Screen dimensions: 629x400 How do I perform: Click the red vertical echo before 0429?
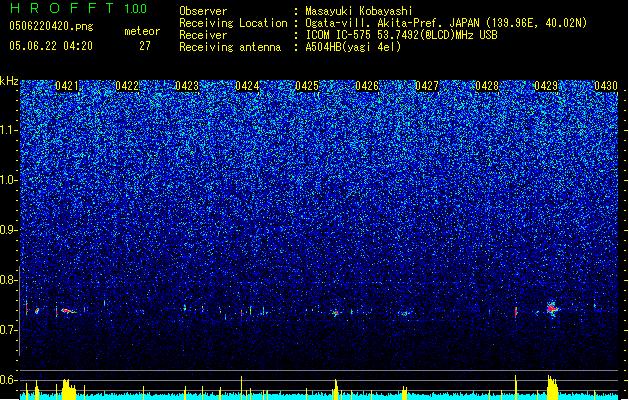tap(516, 312)
